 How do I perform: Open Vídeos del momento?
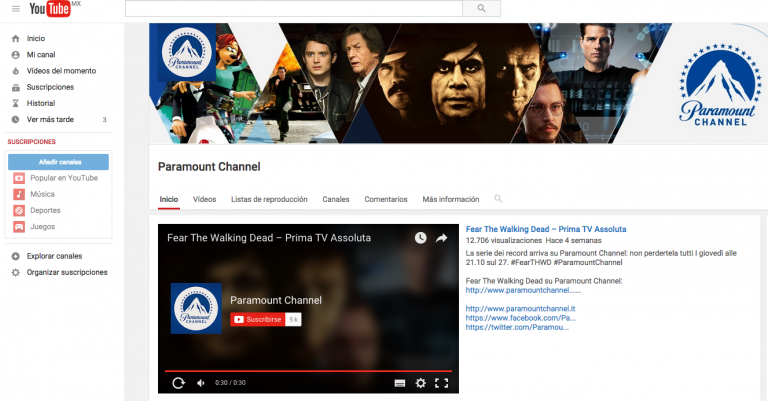pos(61,71)
